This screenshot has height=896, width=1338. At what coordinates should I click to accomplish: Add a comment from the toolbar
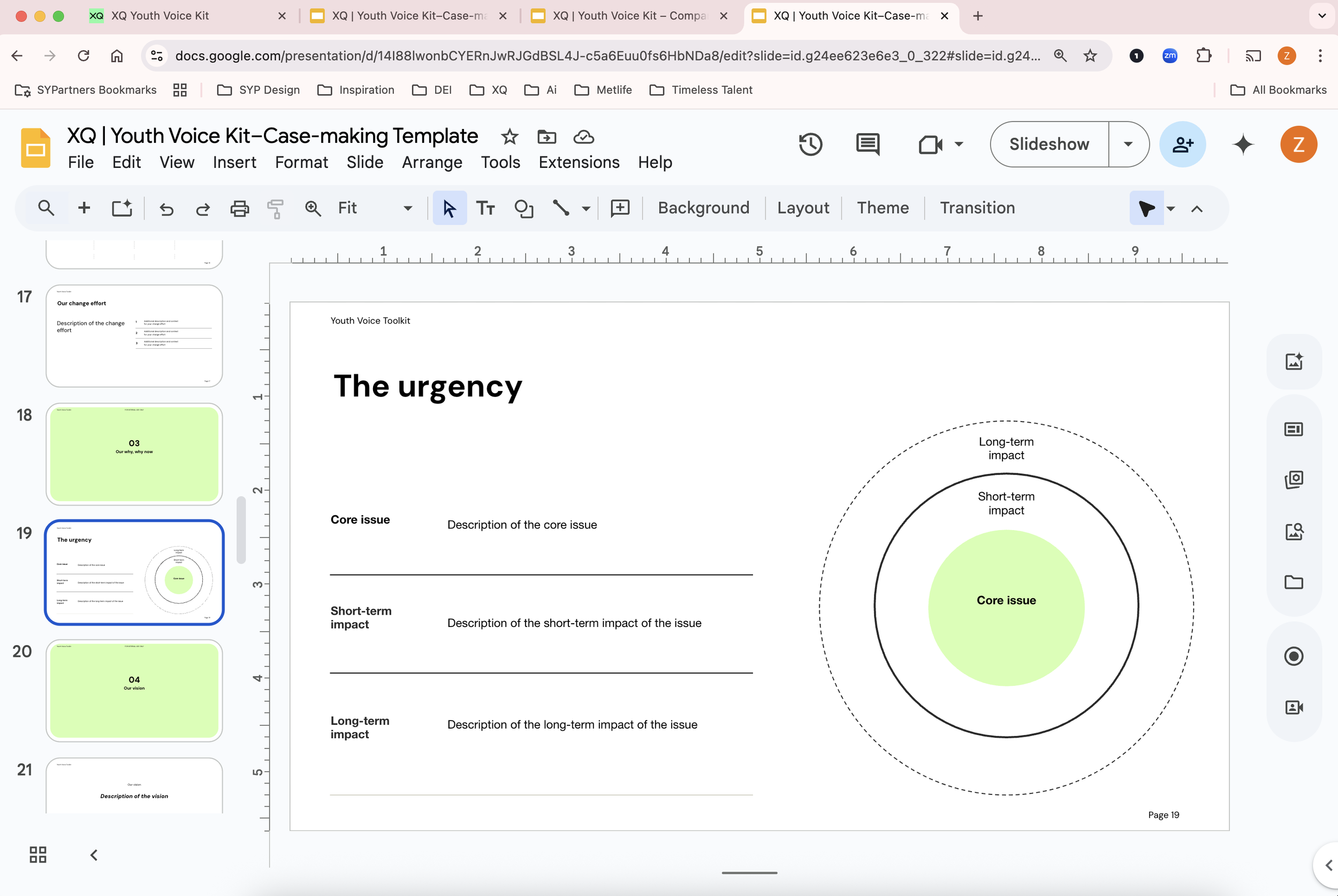click(x=620, y=209)
